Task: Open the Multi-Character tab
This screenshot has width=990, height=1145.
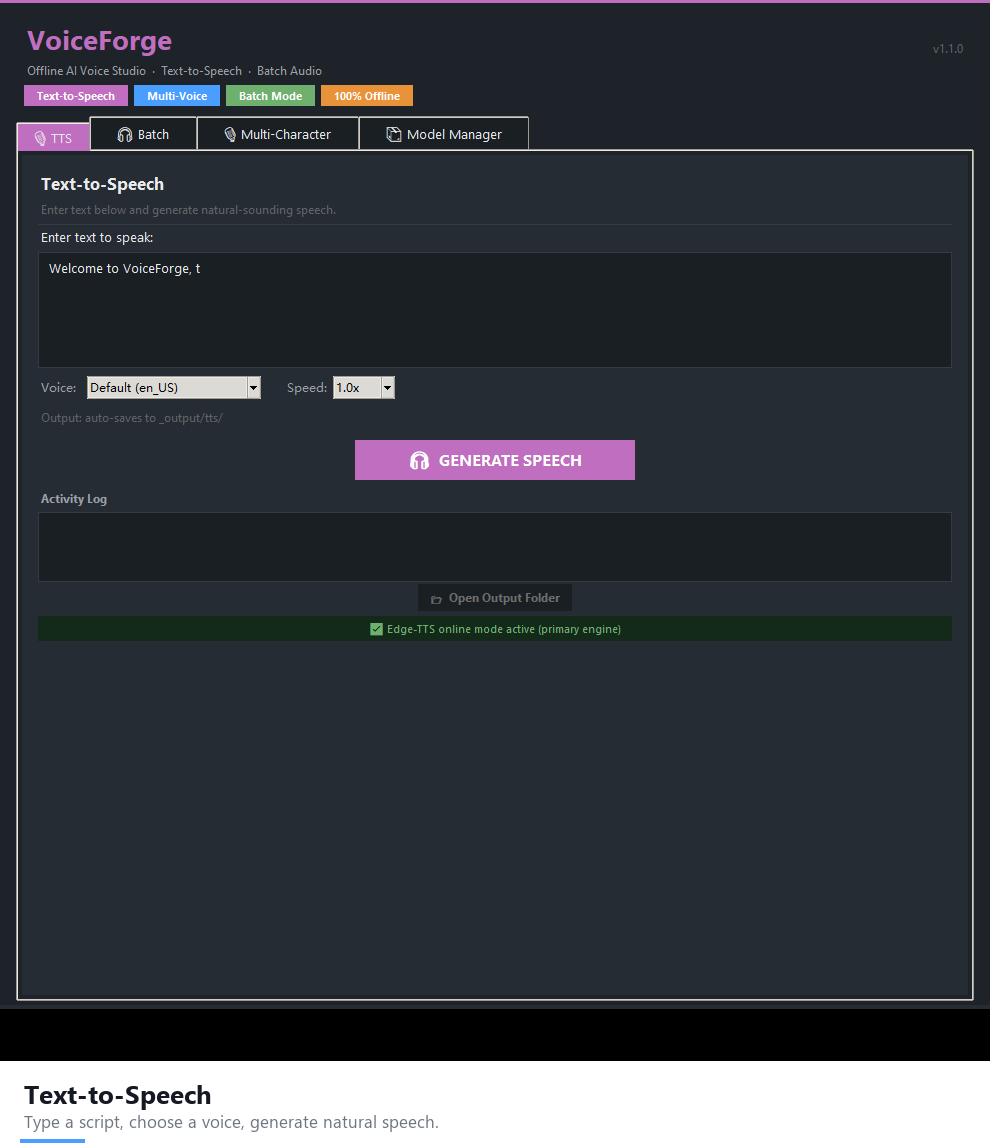Action: tap(277, 134)
